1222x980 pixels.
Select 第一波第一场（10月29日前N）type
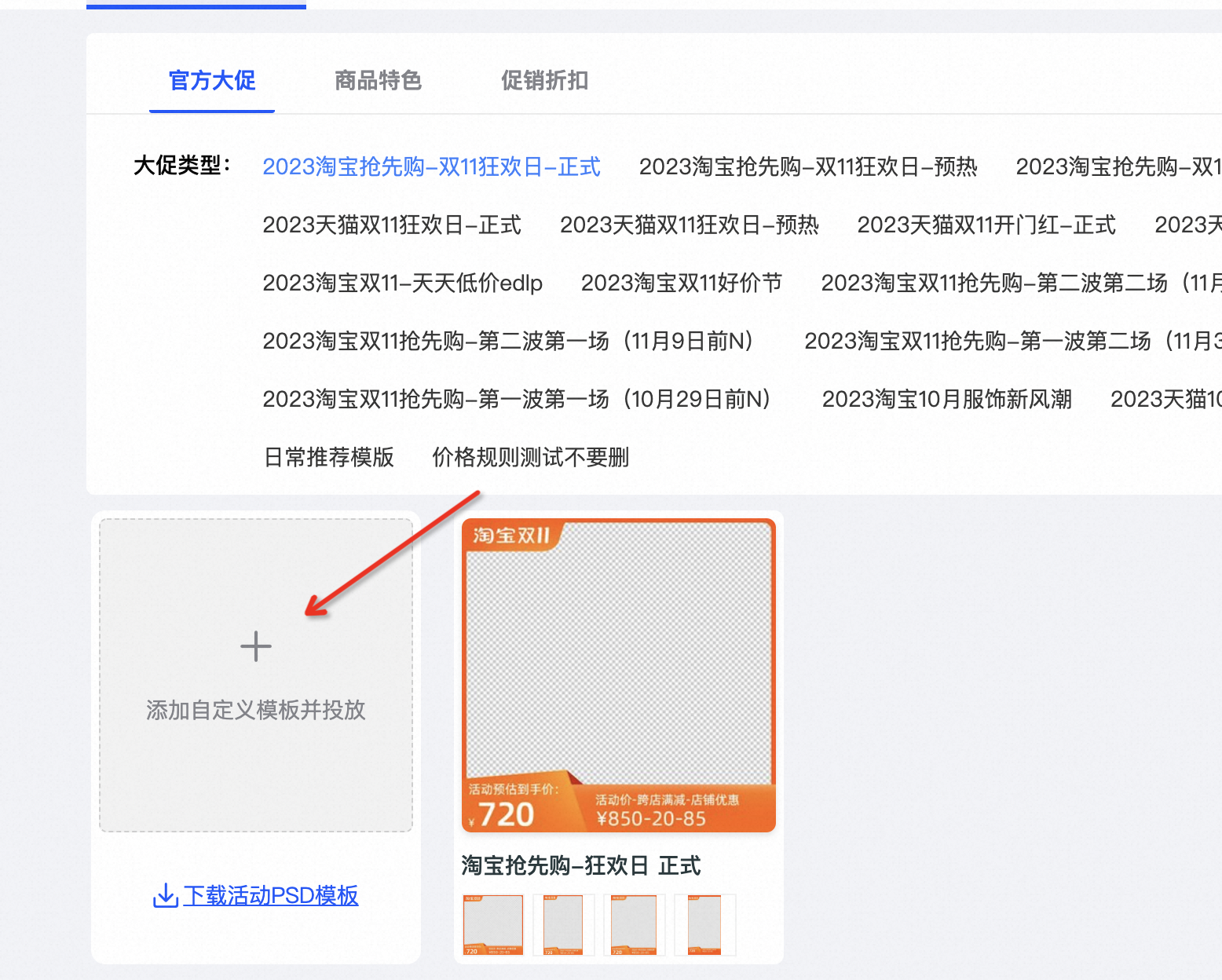click(518, 399)
